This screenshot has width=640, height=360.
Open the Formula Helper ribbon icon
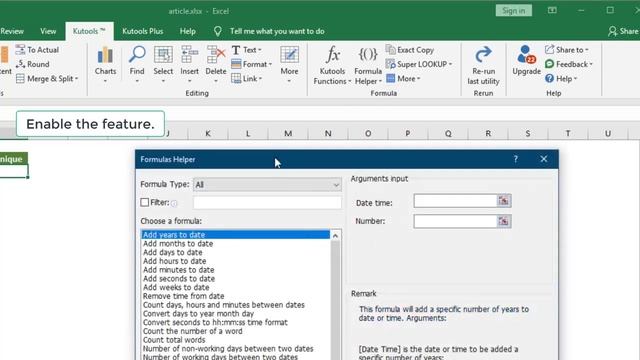click(368, 65)
